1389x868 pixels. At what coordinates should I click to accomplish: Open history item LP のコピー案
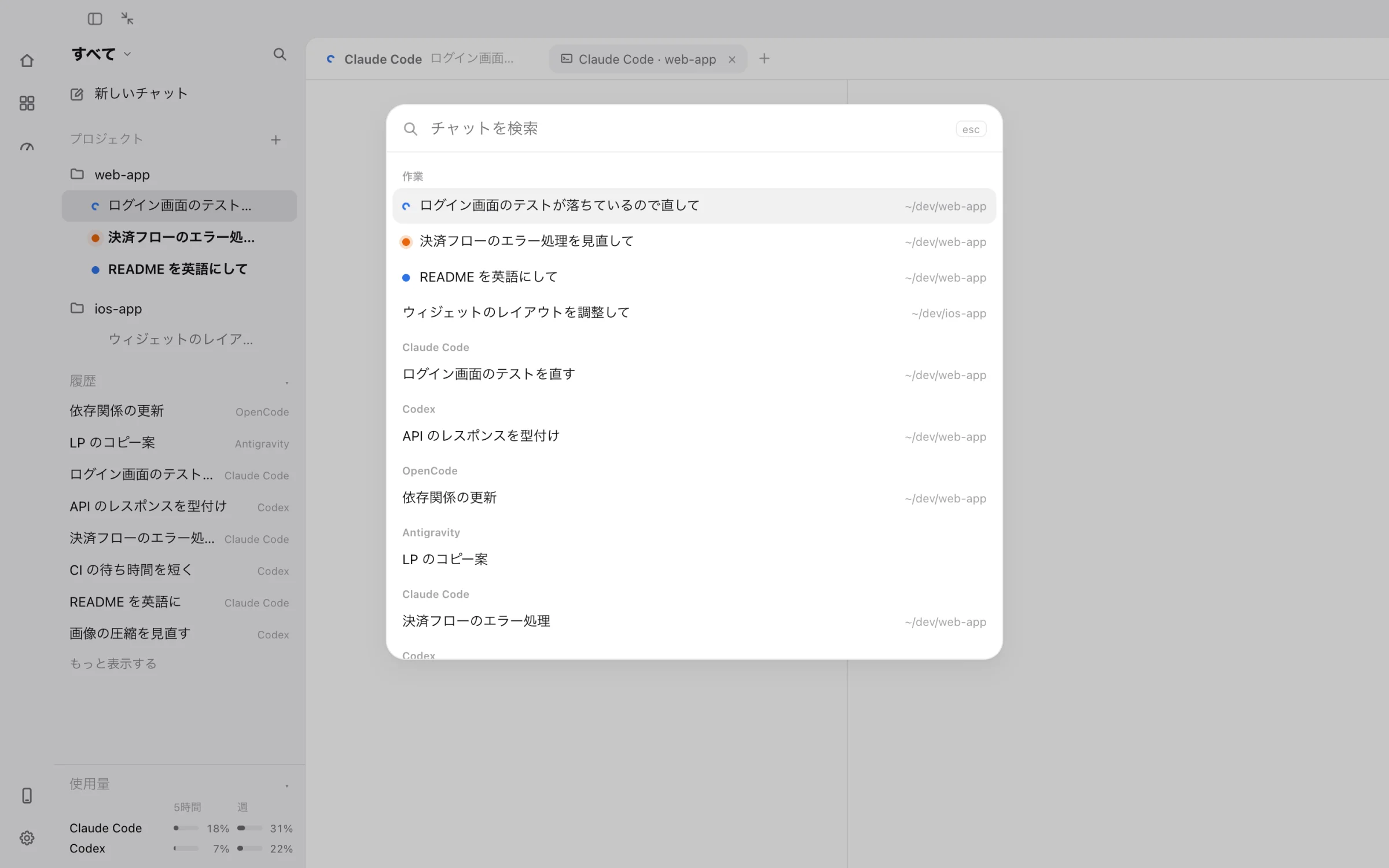pyautogui.click(x=179, y=443)
